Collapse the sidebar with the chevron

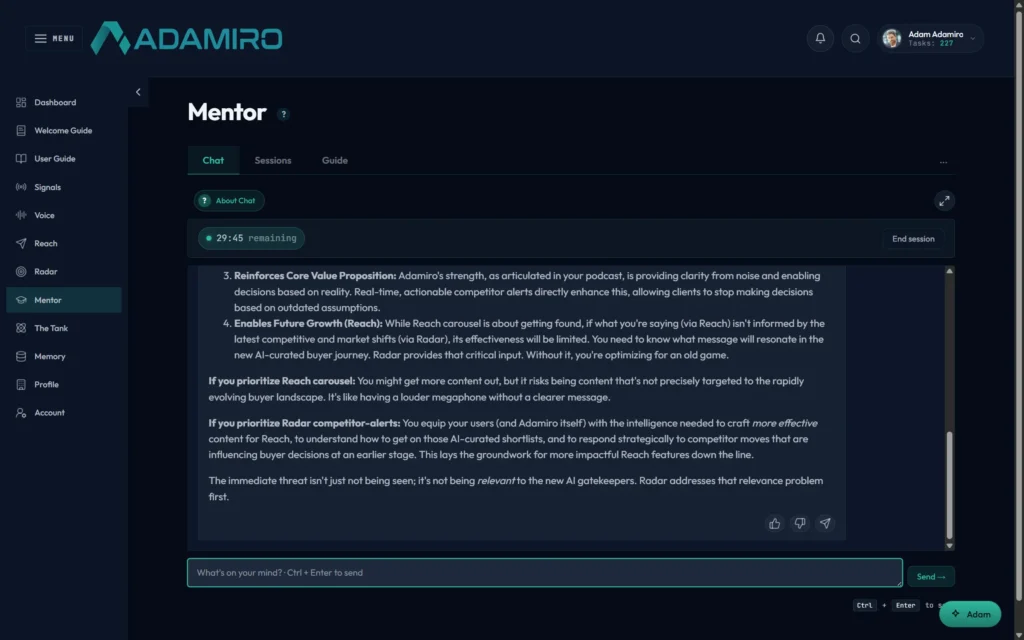[138, 92]
